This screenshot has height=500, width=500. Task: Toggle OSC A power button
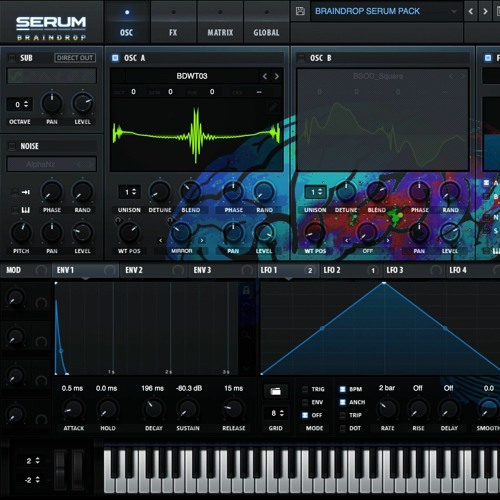(x=115, y=58)
